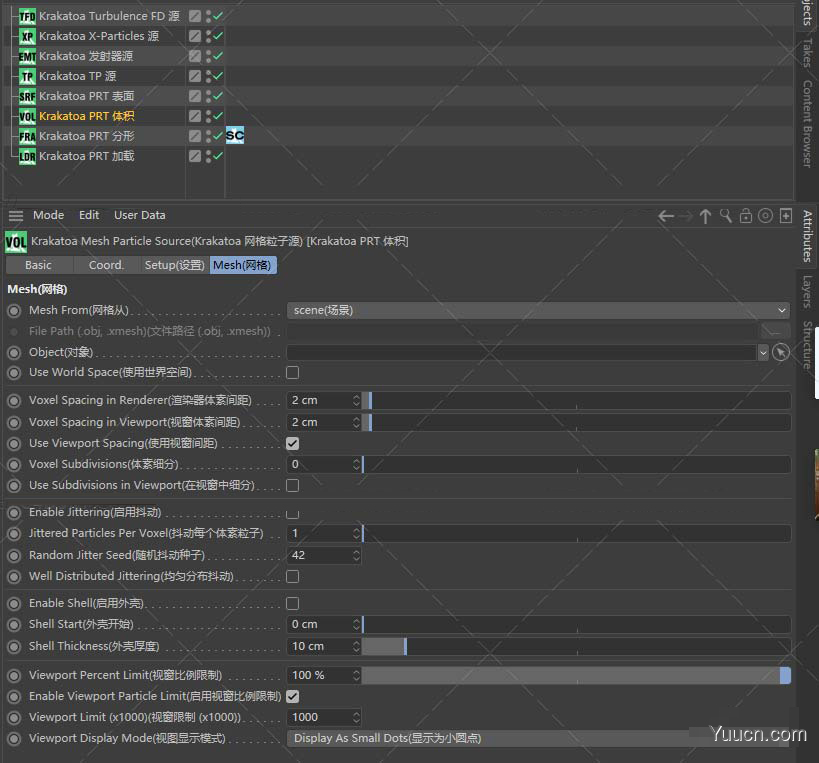Viewport: 819px width, 763px height.
Task: Open Viewport Display Mode dropdown
Action: coord(538,738)
